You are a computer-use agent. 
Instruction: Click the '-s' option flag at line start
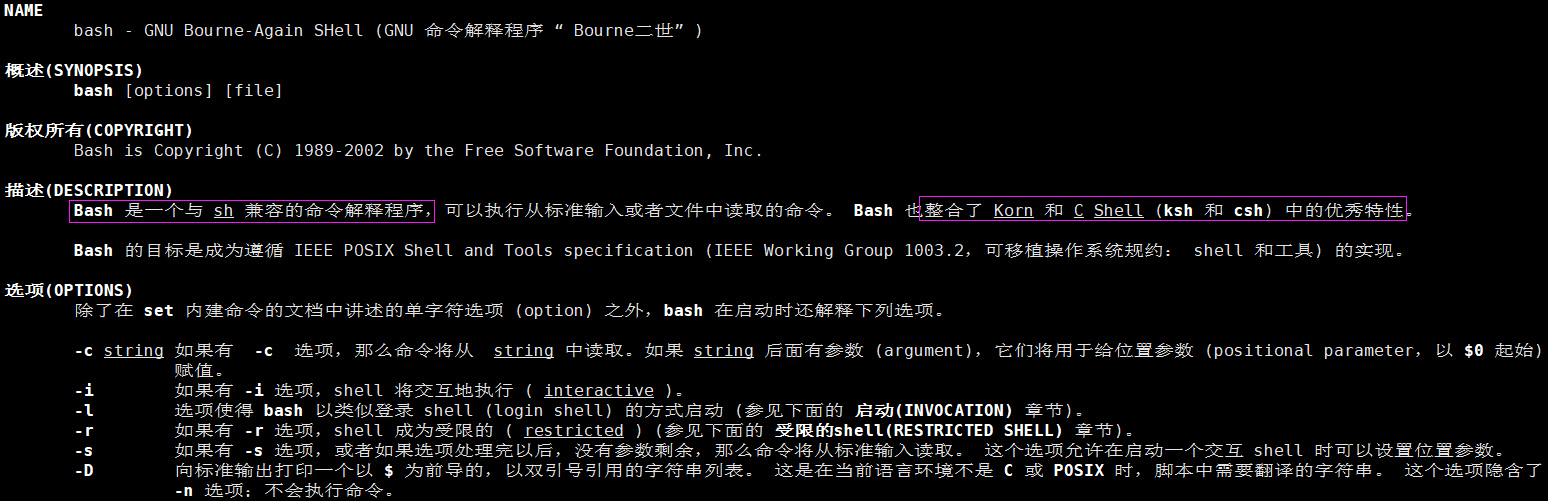coord(84,450)
